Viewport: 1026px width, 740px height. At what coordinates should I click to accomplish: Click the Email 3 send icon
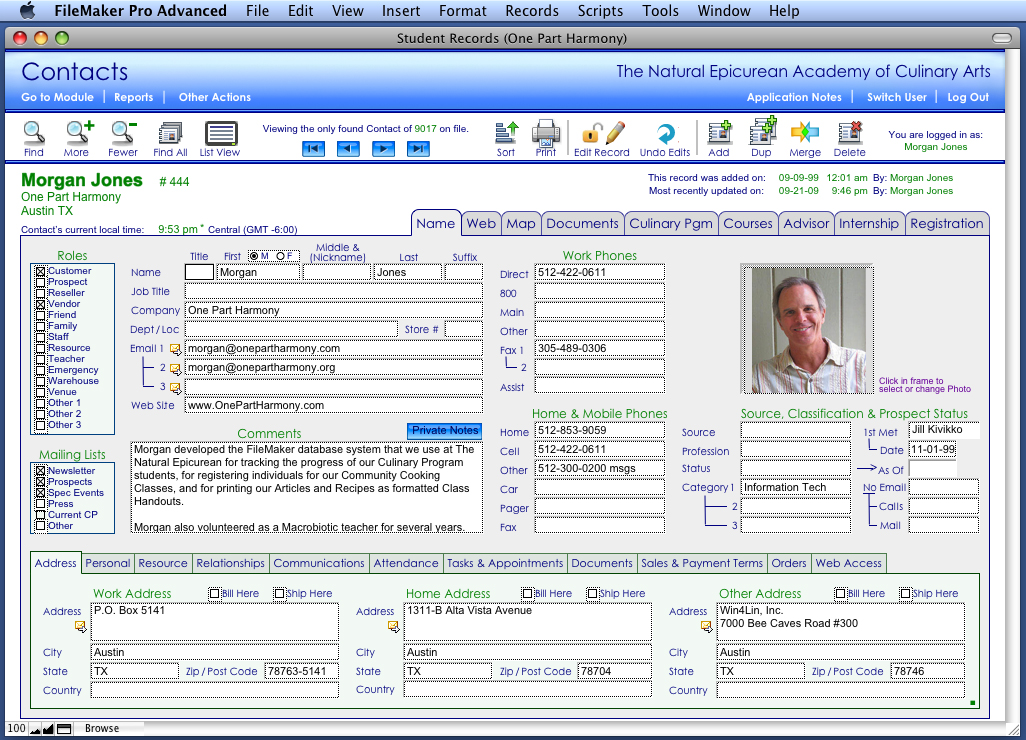click(175, 387)
